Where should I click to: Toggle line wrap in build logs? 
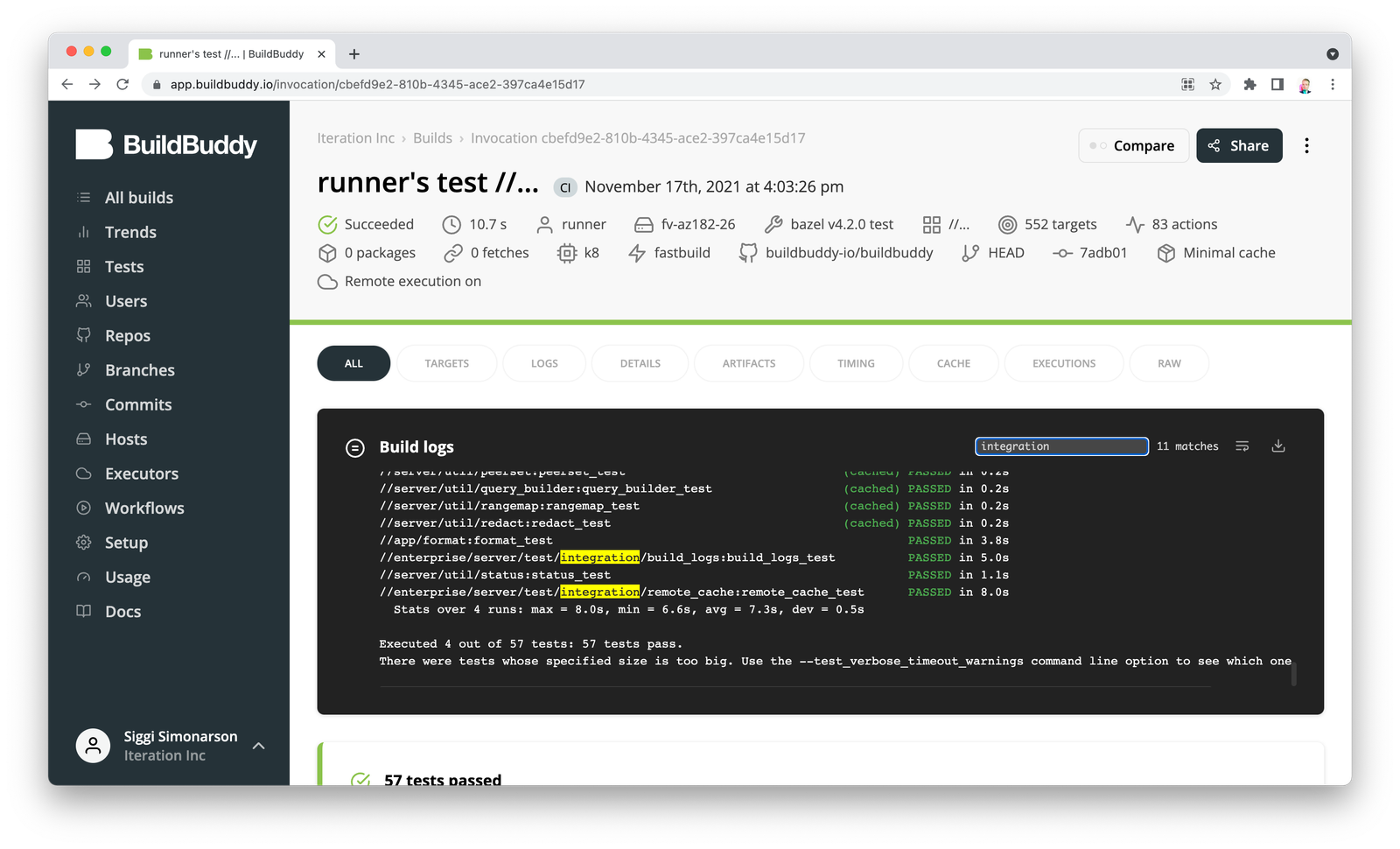(1242, 446)
